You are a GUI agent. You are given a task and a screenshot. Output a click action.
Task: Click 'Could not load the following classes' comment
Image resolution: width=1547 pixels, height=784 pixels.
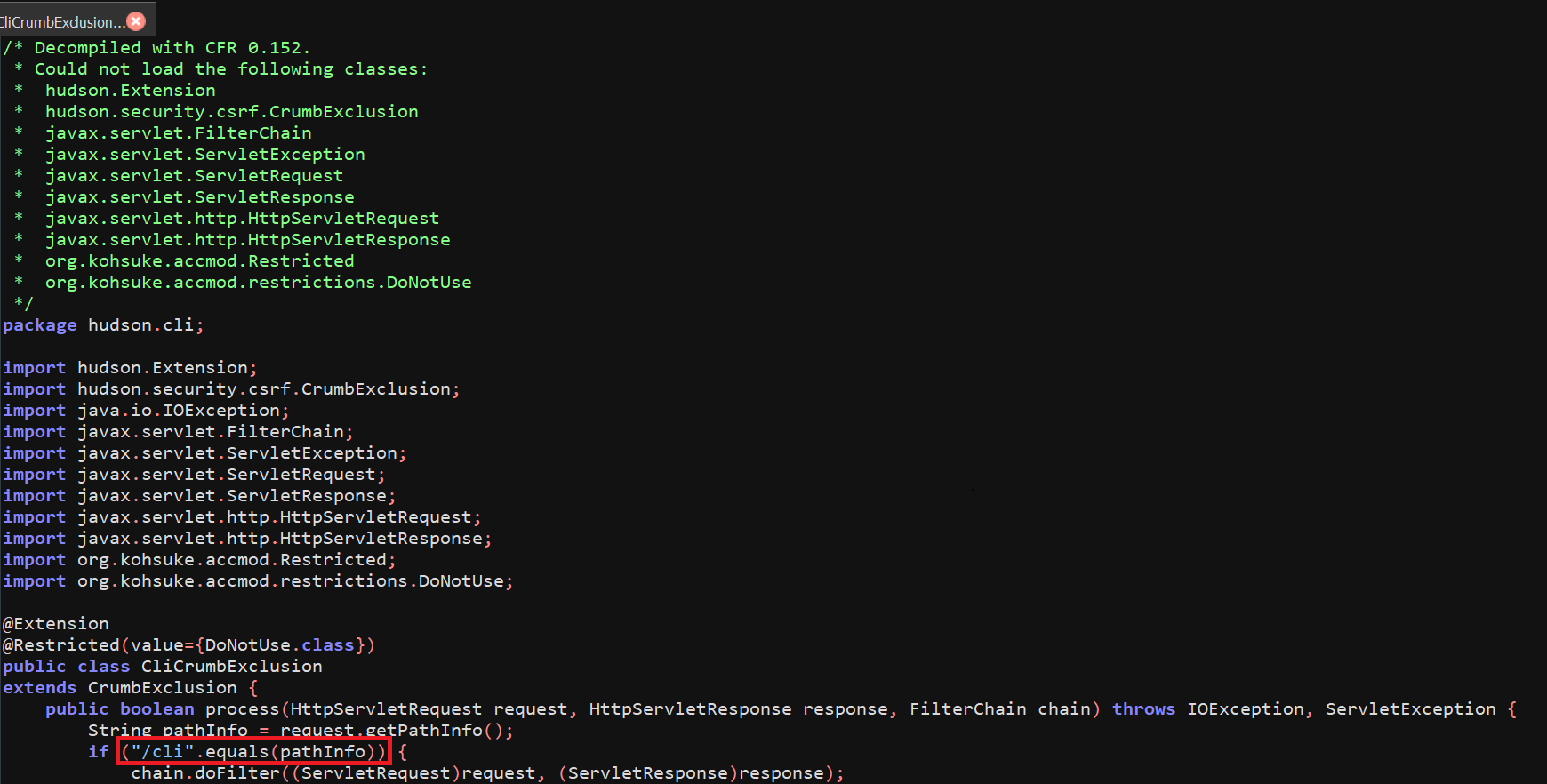coord(230,69)
